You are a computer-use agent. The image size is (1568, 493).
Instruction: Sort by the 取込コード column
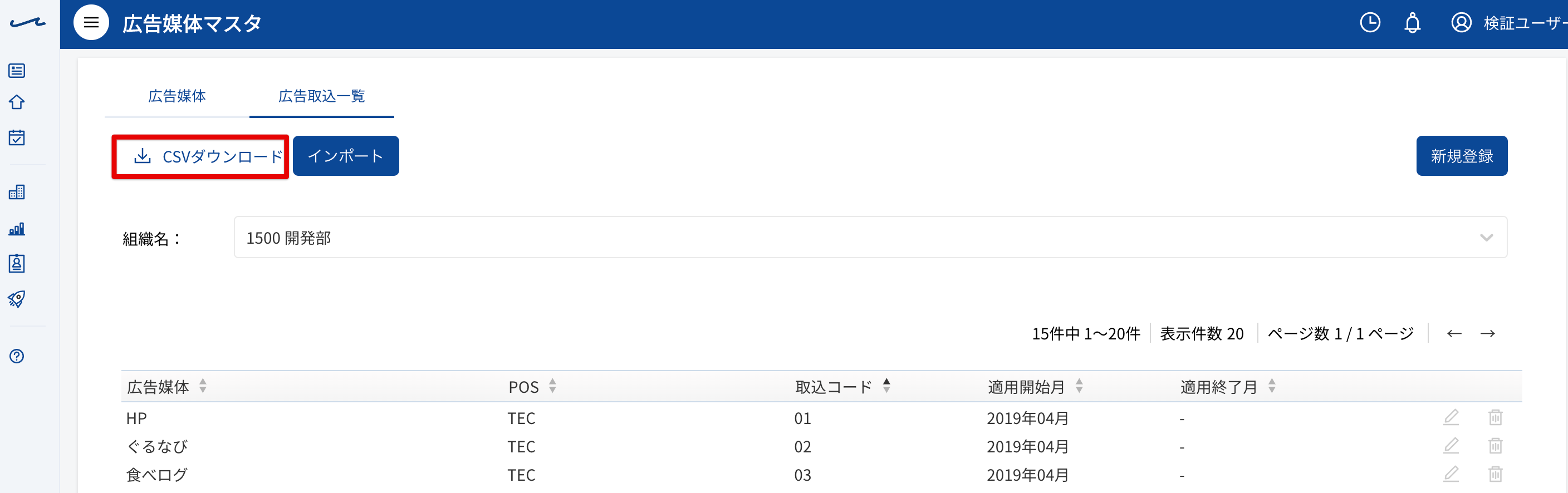pos(886,386)
